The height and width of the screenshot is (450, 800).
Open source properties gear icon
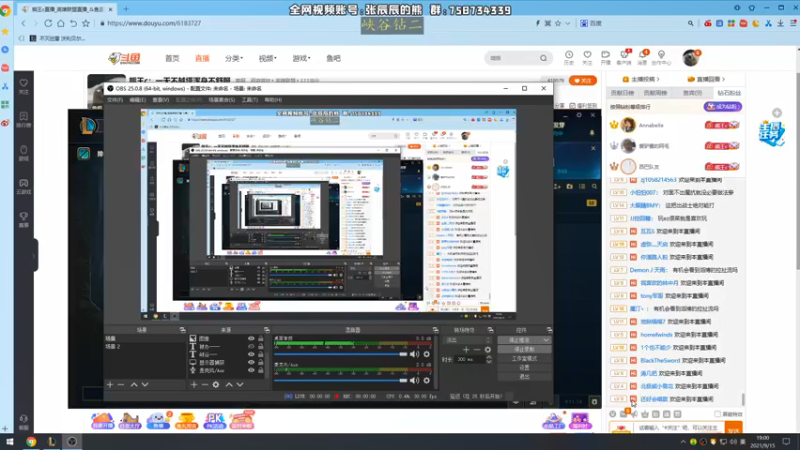[x=216, y=385]
